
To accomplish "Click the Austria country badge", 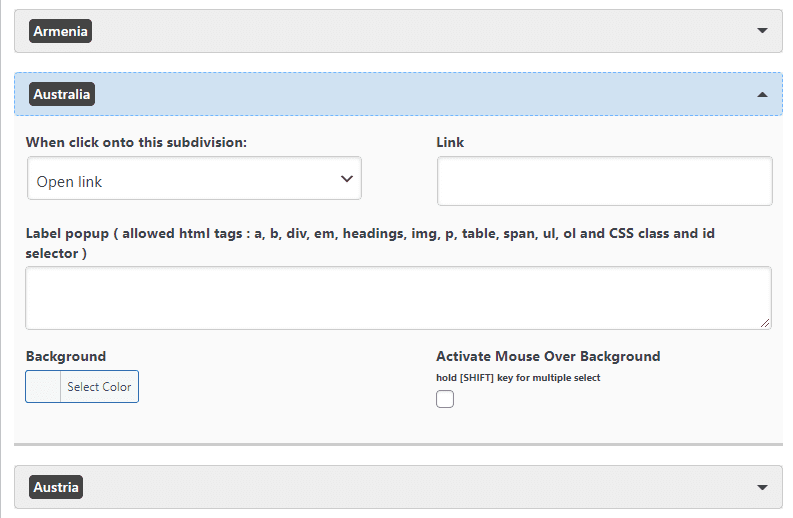I will [x=56, y=487].
